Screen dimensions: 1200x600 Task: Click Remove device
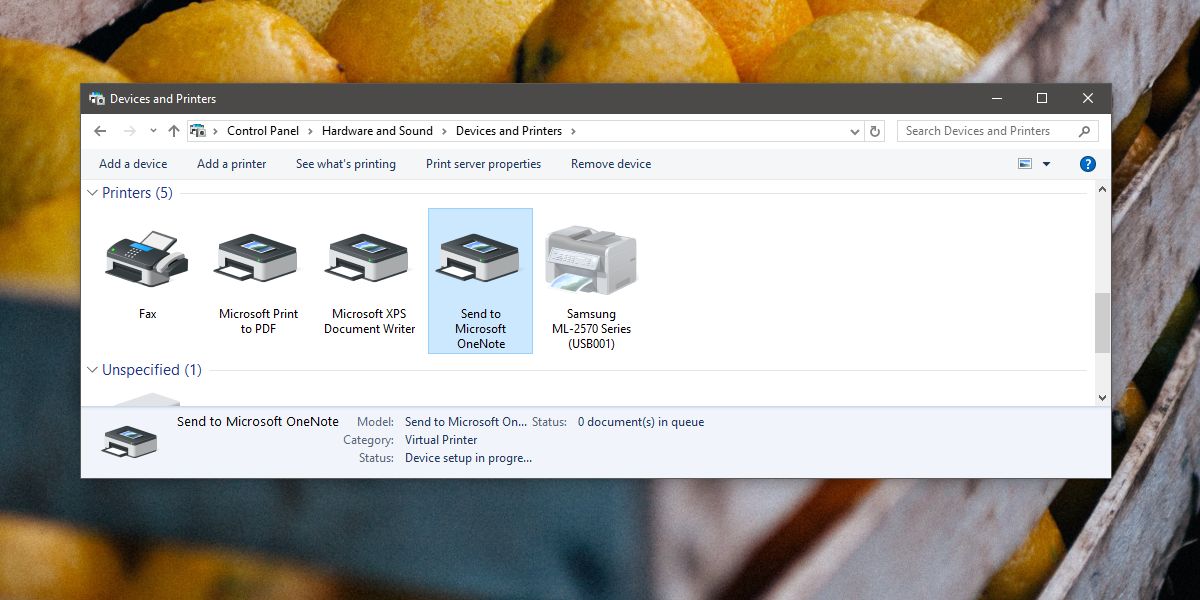coord(610,164)
